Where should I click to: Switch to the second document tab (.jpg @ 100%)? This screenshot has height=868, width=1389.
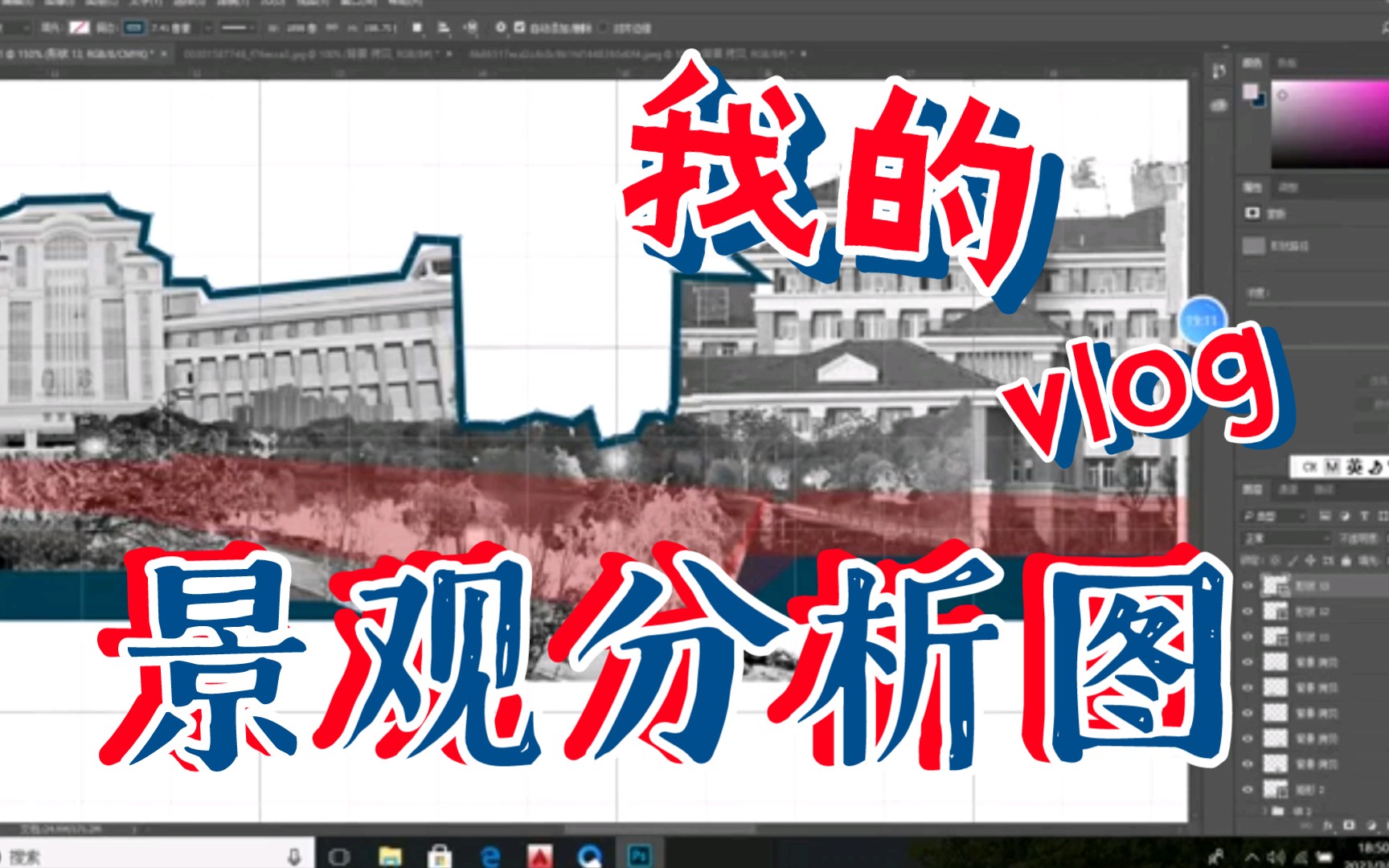coord(312,54)
